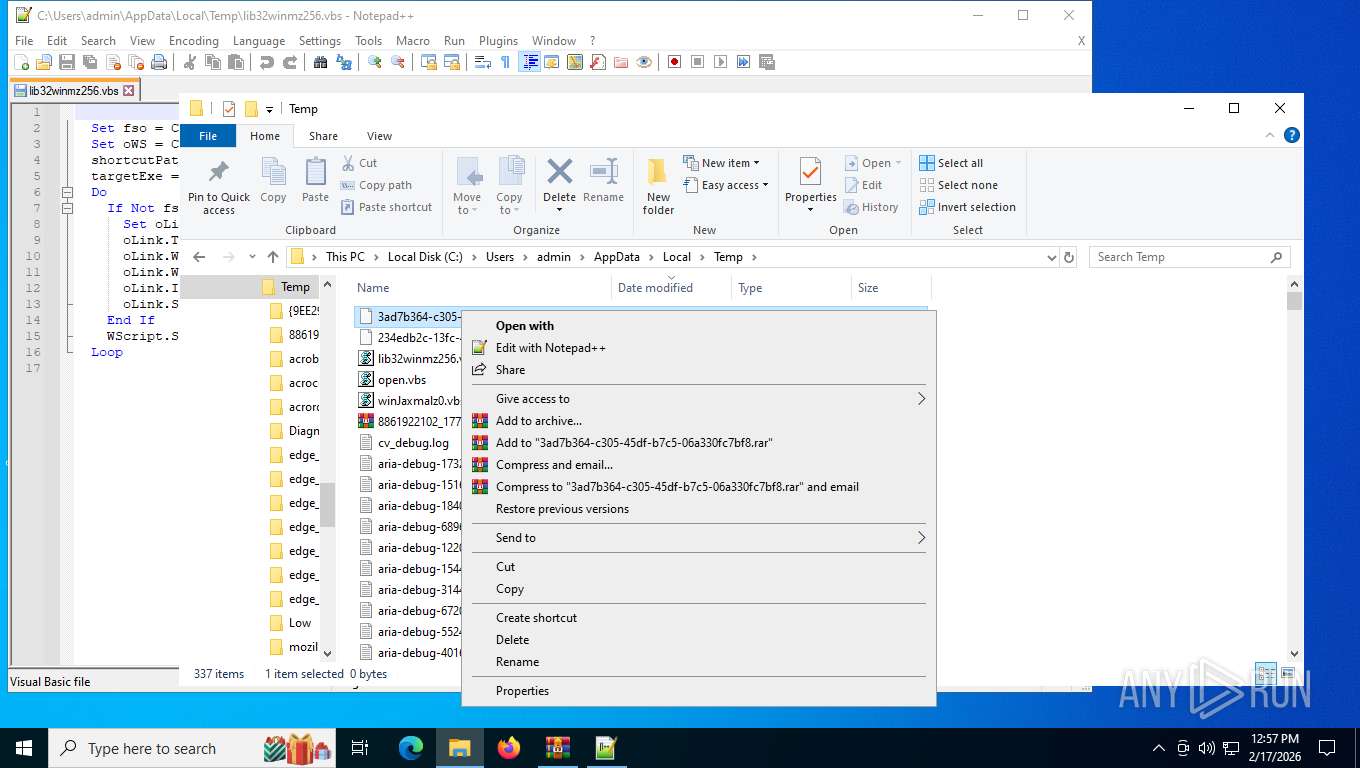Click the macro Playback icon in Notepad++
This screenshot has width=1360, height=768.
tap(721, 62)
